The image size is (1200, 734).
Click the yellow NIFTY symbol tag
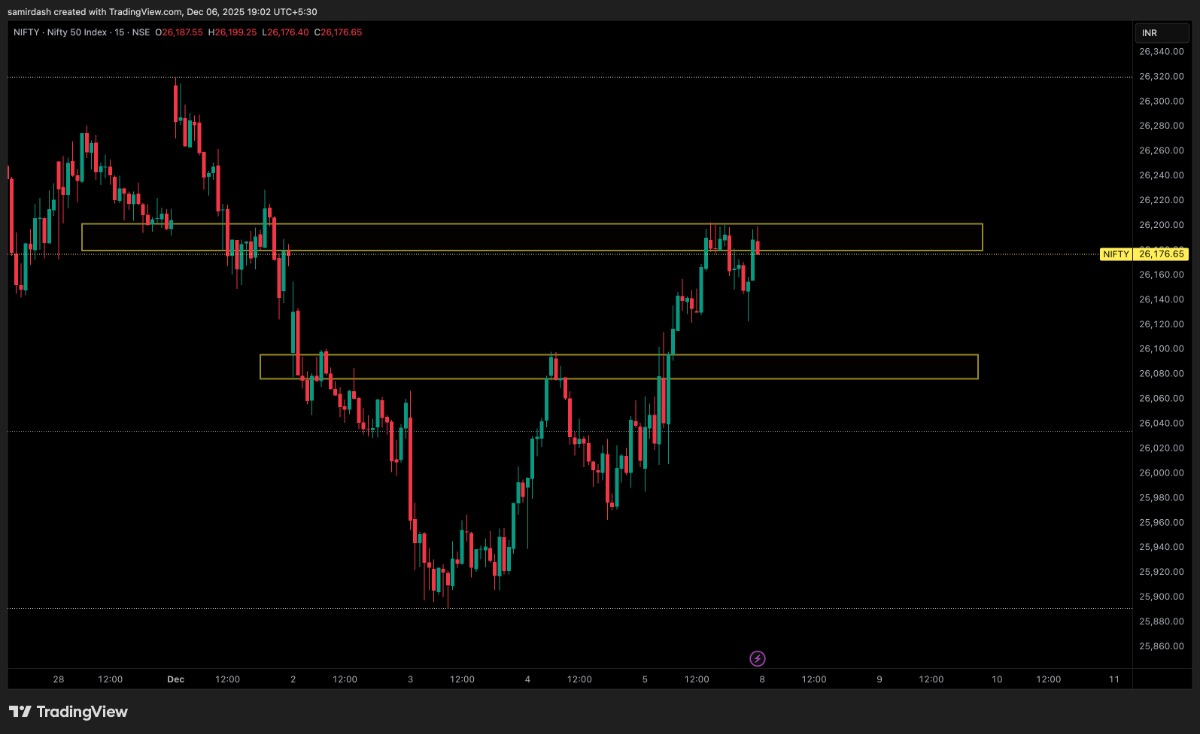pyautogui.click(x=1115, y=254)
